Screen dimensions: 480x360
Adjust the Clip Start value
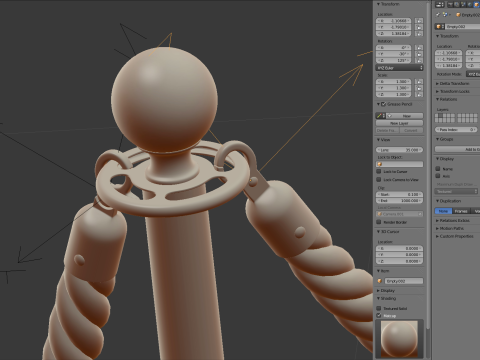[400, 194]
